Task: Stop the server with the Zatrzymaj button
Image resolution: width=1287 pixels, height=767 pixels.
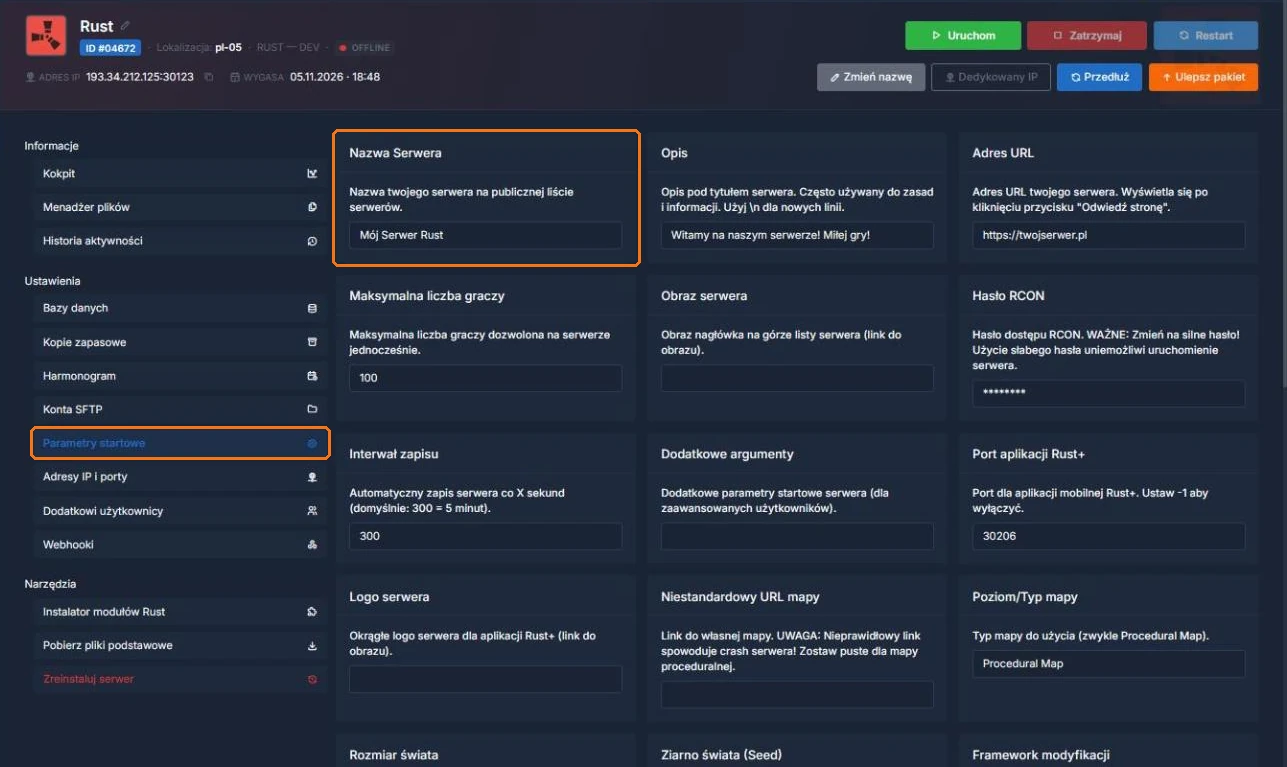Action: coord(1087,35)
